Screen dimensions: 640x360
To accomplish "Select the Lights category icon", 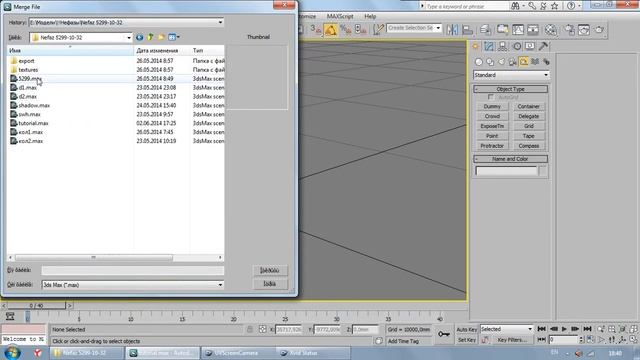I will point(501,62).
